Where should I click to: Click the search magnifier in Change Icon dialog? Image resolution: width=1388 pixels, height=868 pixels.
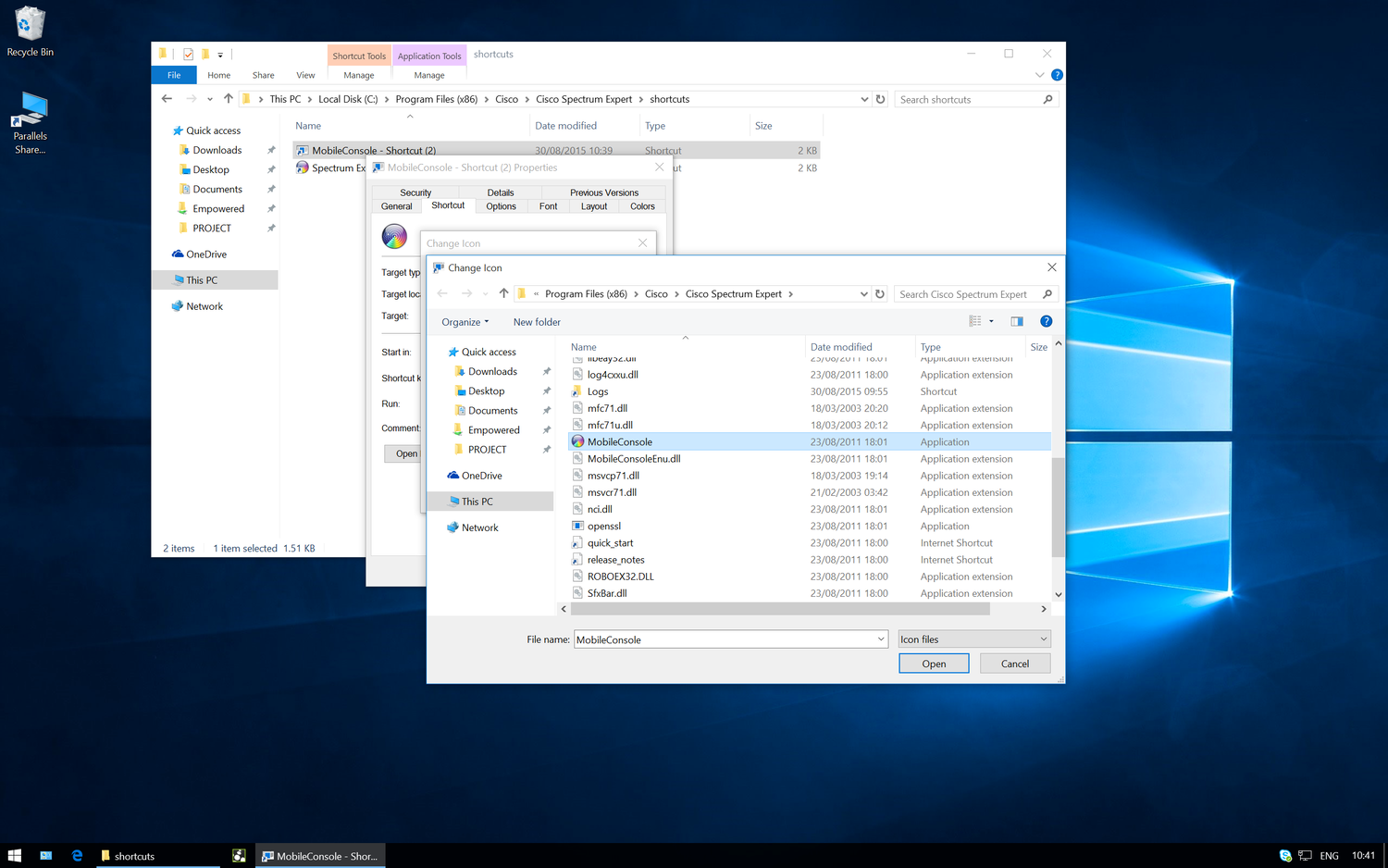tap(1047, 294)
